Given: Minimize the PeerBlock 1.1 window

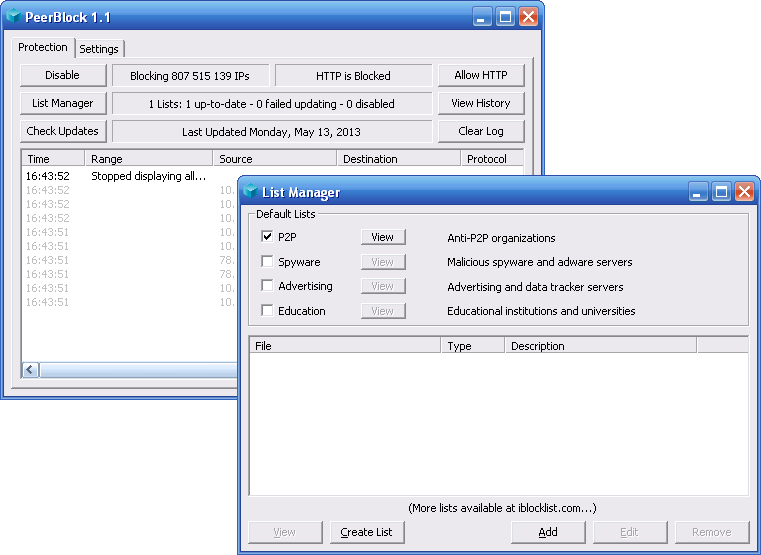Looking at the screenshot, I should click(x=481, y=17).
